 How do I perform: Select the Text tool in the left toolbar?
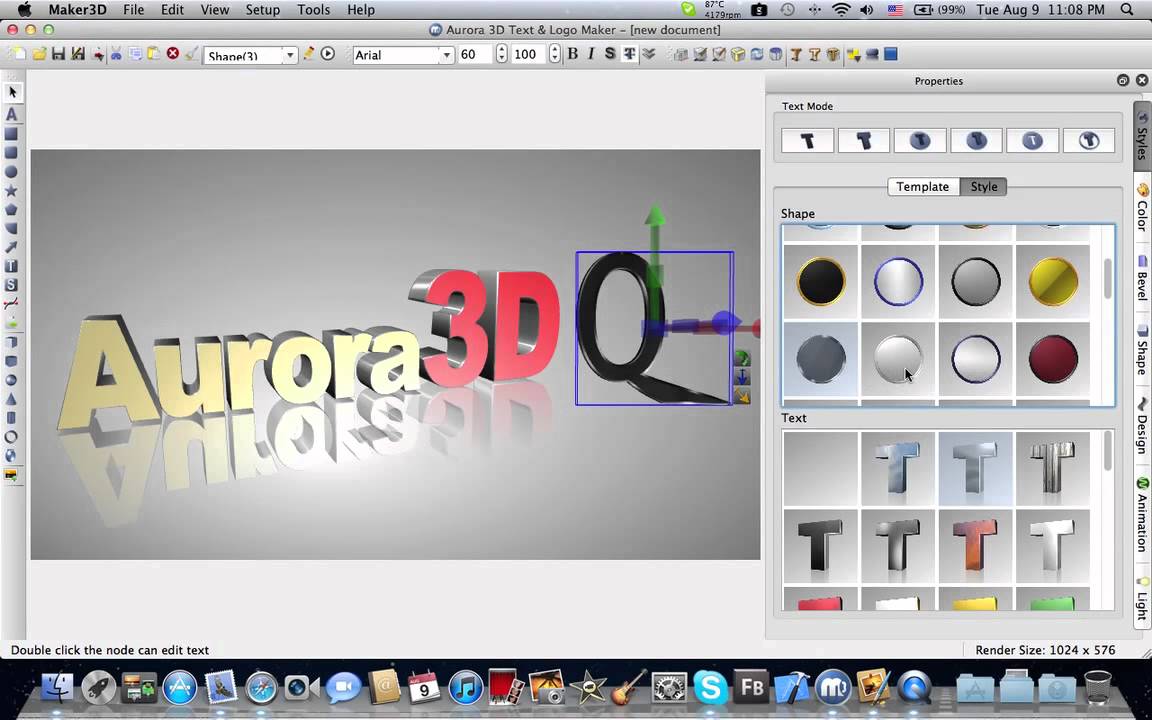pos(12,114)
